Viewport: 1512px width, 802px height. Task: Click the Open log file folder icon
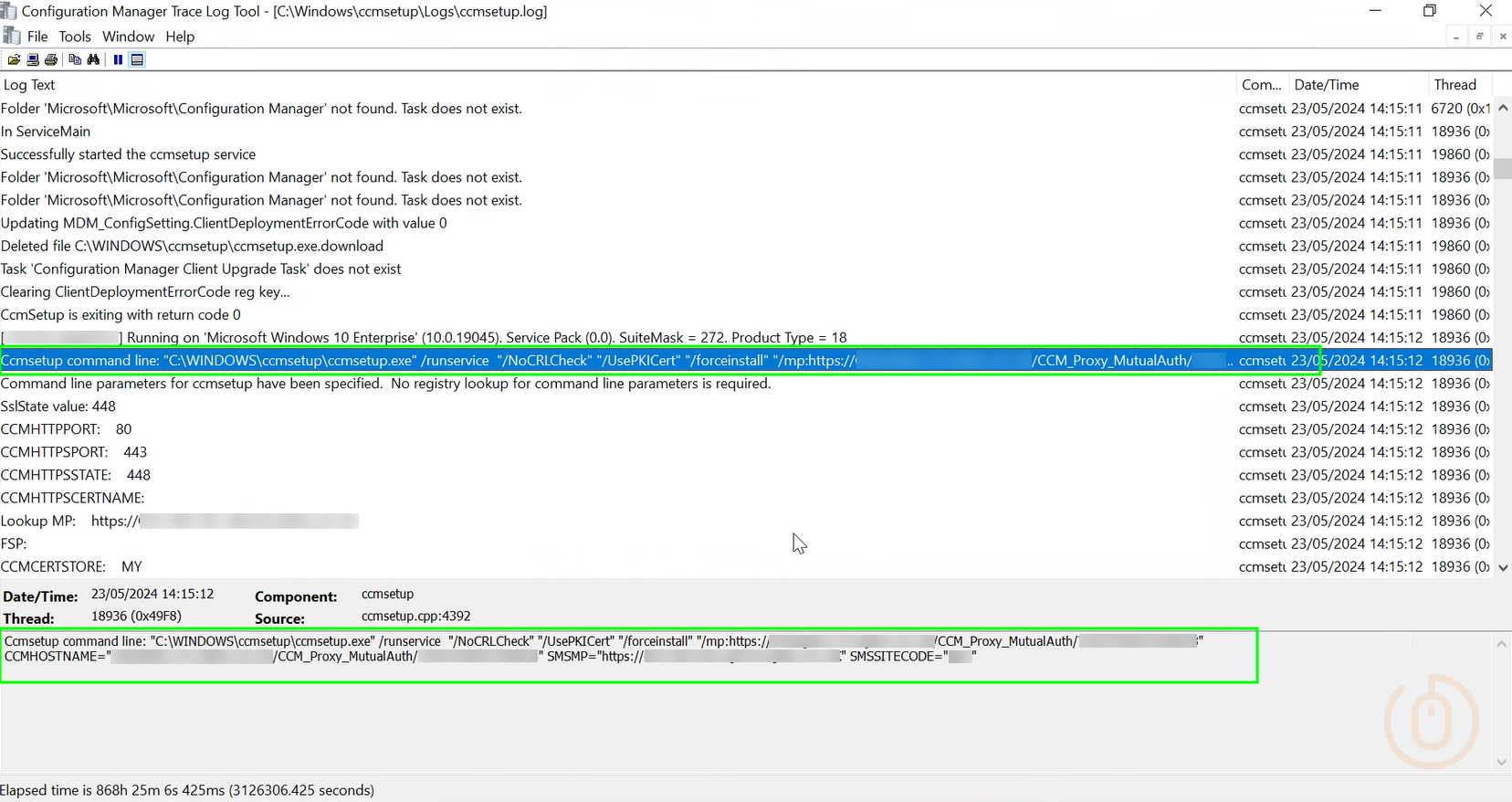[14, 59]
